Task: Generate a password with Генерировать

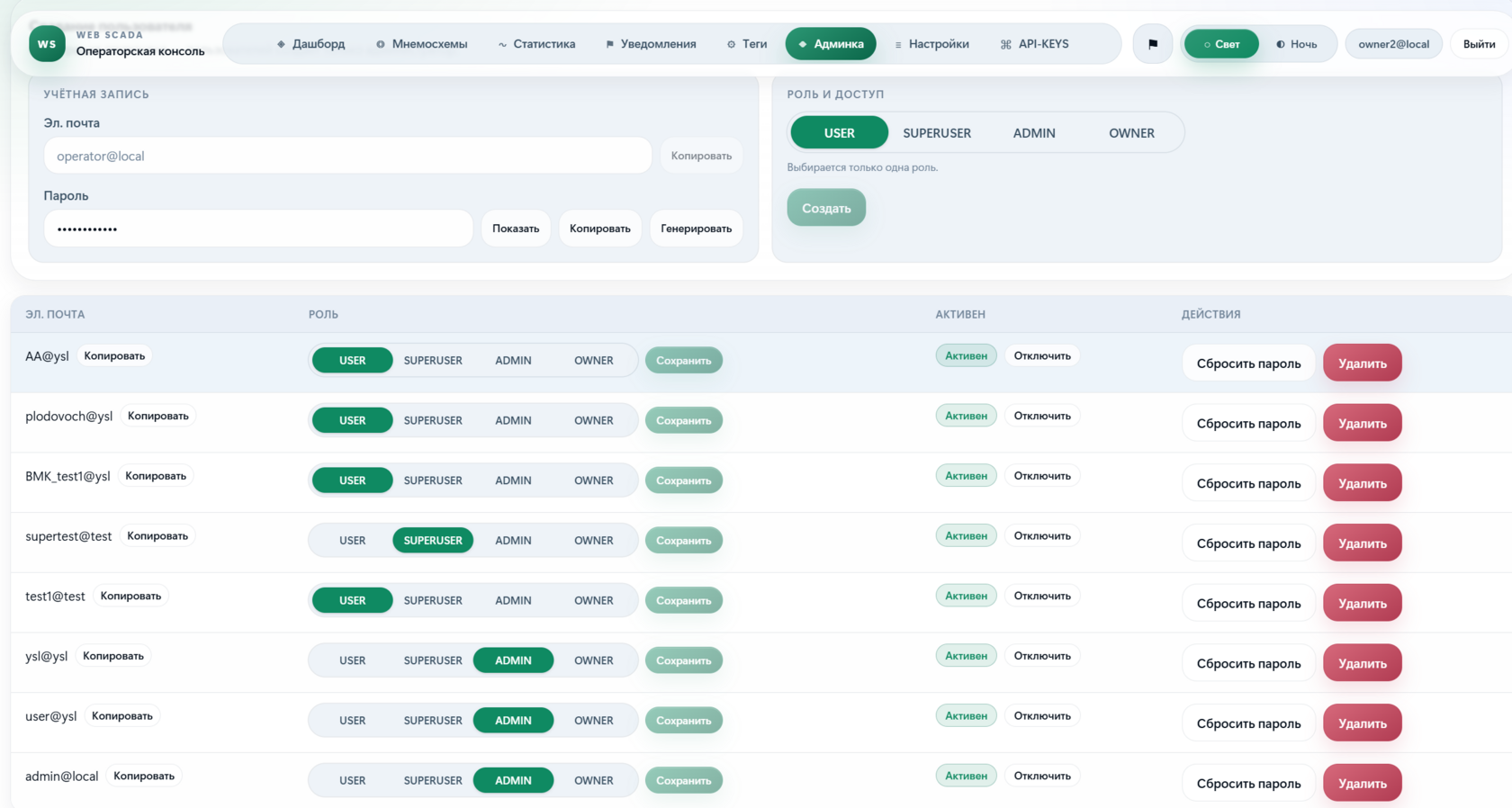Action: [x=696, y=229]
